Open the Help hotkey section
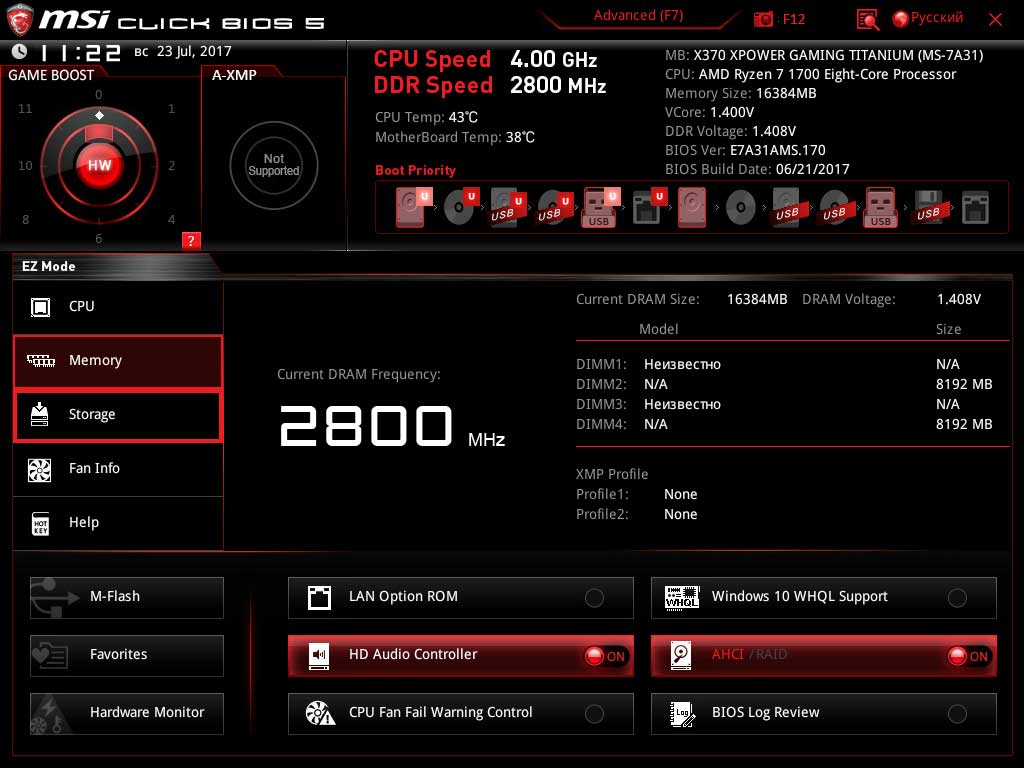The image size is (1024, 768). pyautogui.click(x=118, y=523)
